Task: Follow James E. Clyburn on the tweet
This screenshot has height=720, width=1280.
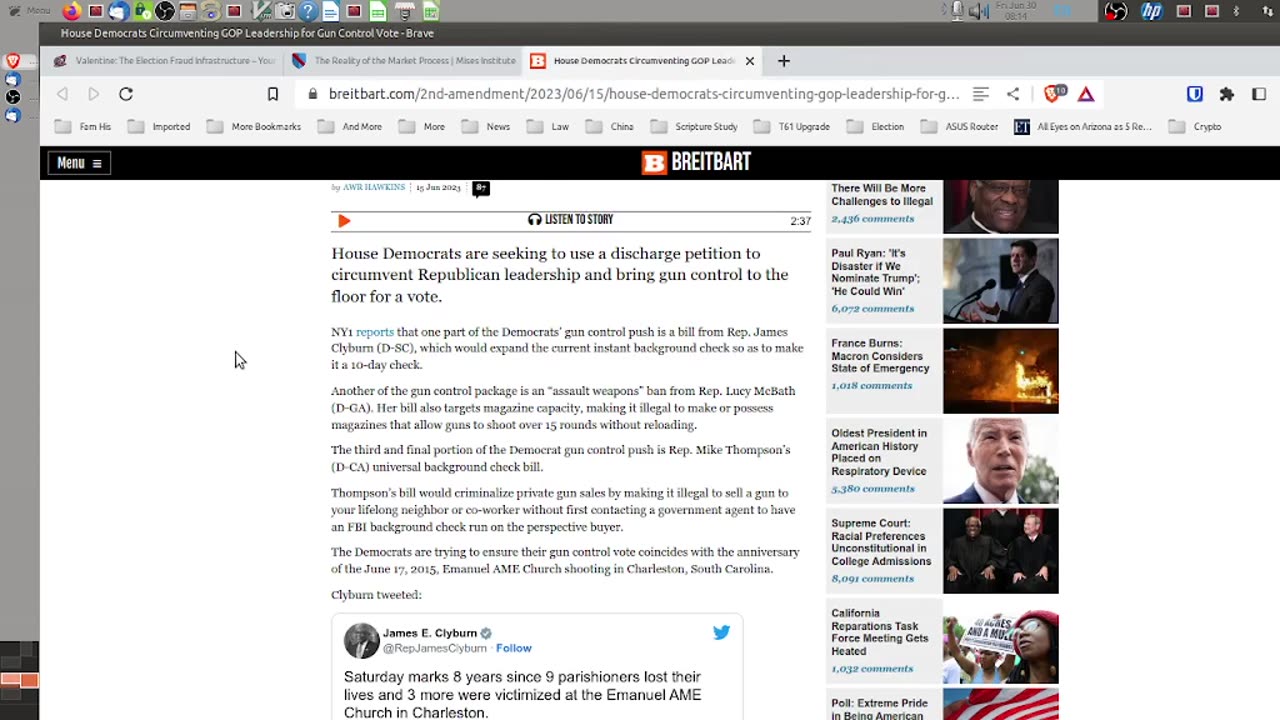Action: (514, 648)
